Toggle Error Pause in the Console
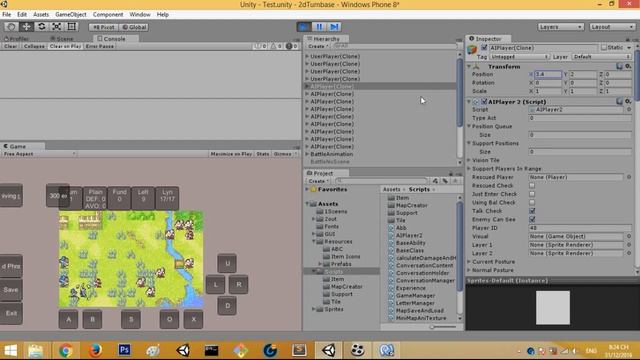640x360 pixels. (x=100, y=46)
